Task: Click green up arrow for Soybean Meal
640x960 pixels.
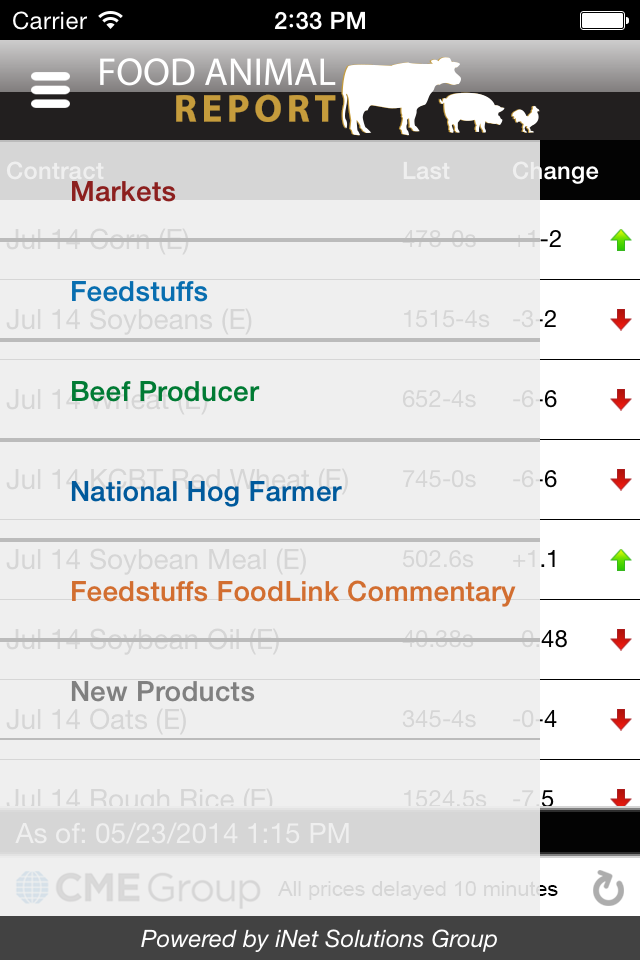Action: click(621, 560)
